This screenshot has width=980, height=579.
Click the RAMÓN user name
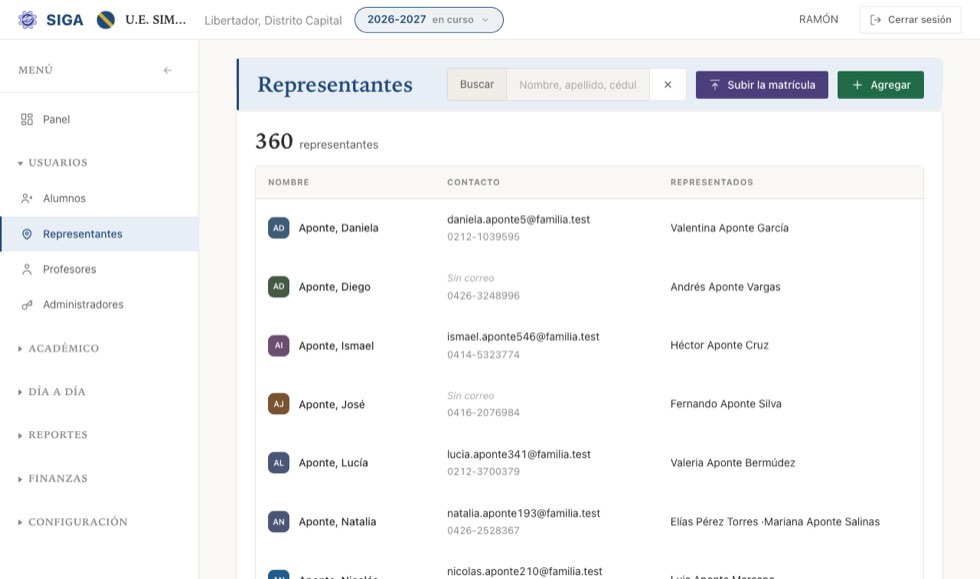pyautogui.click(x=819, y=19)
